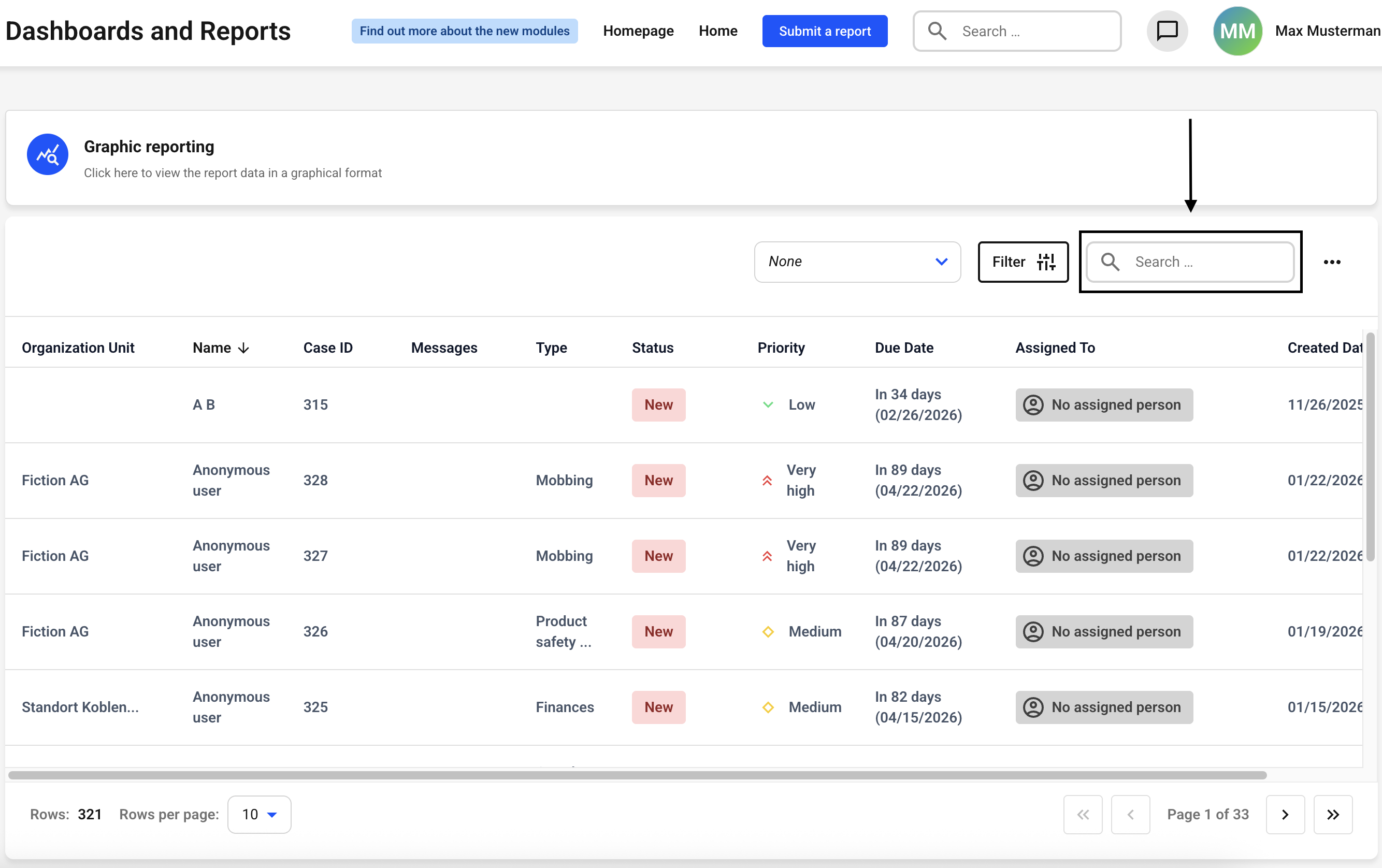Open the Homepage menu item
Image resolution: width=1382 pixels, height=868 pixels.
tap(638, 31)
